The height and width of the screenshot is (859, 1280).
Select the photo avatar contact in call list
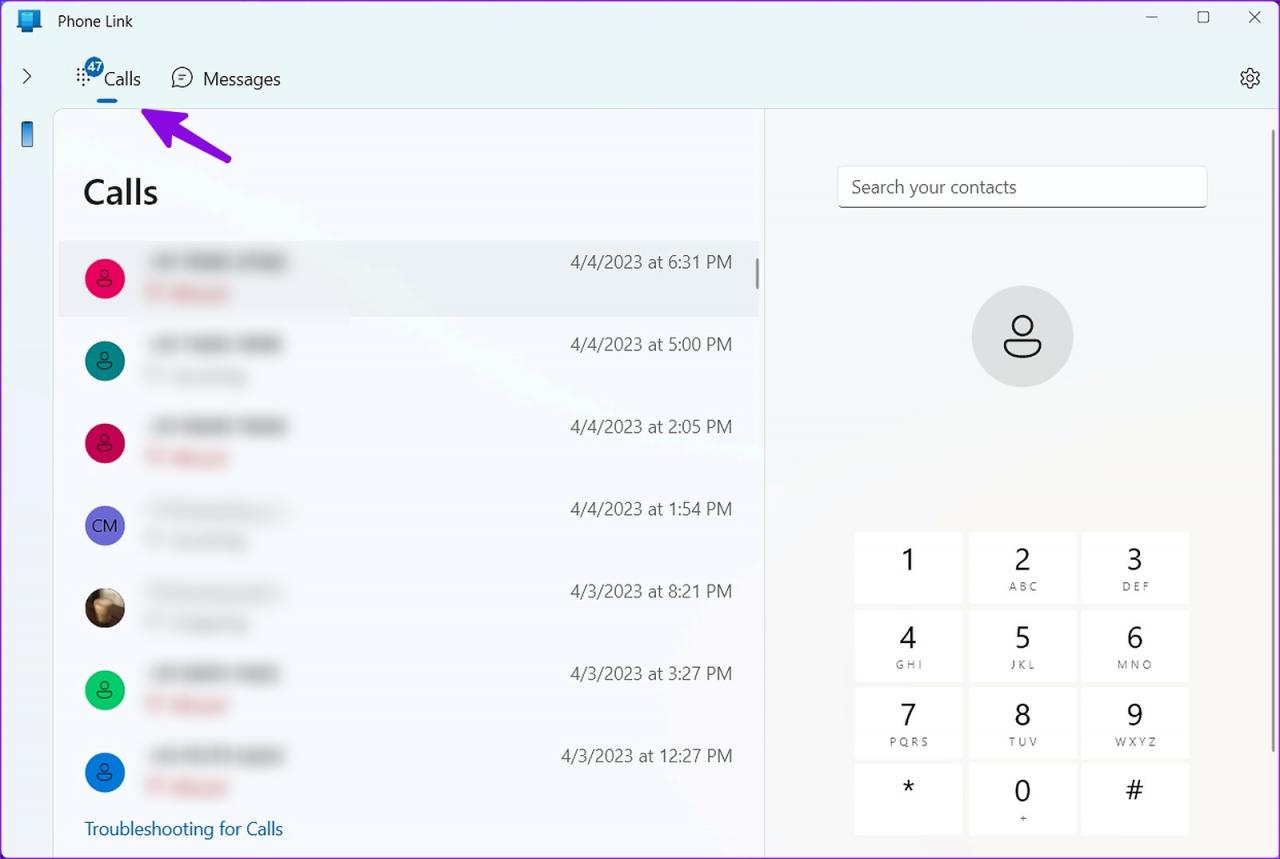click(105, 608)
